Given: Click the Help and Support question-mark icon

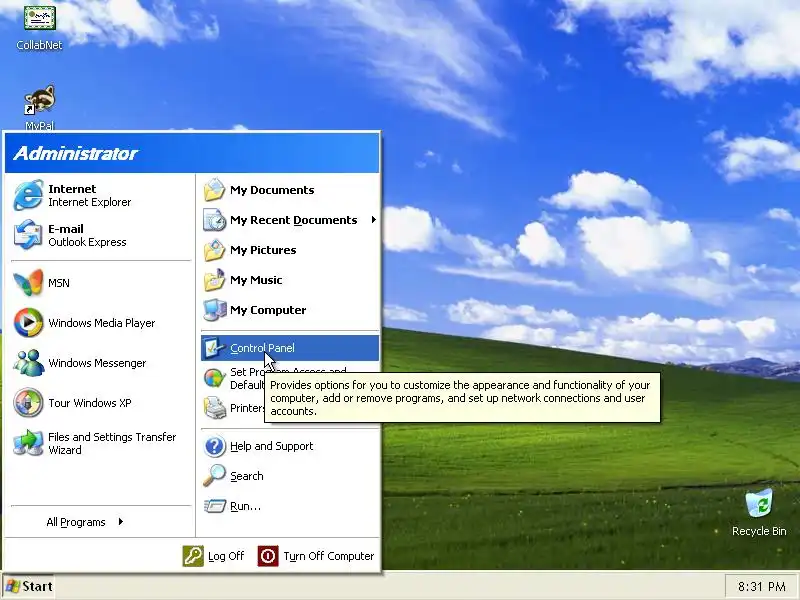Looking at the screenshot, I should 214,446.
